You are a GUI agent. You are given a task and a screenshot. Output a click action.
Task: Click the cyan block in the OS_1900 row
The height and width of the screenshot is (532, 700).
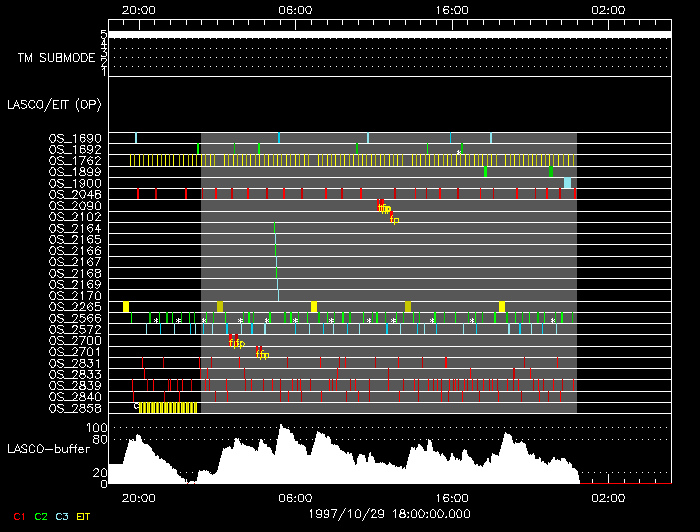[x=567, y=183]
